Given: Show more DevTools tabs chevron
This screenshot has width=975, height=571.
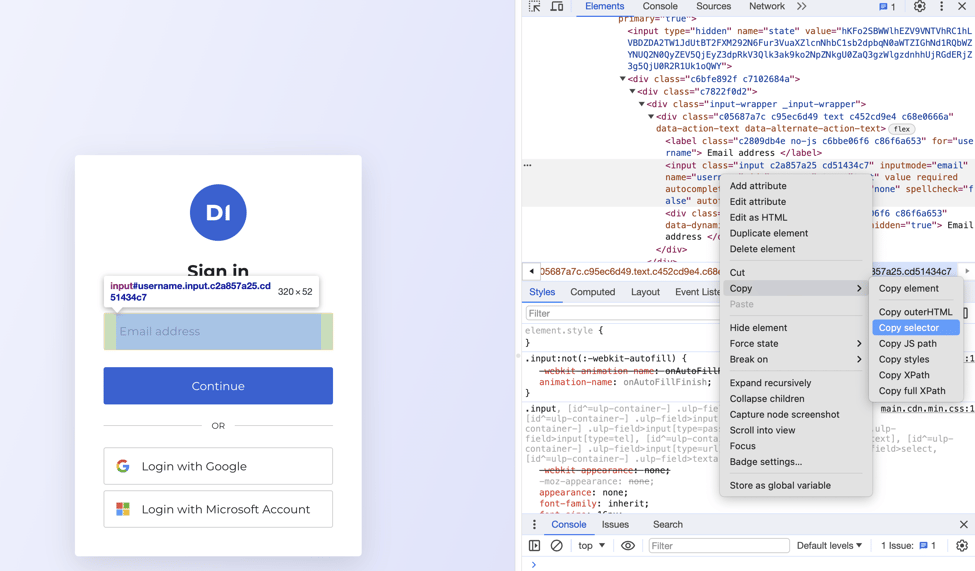Looking at the screenshot, I should [x=802, y=6].
